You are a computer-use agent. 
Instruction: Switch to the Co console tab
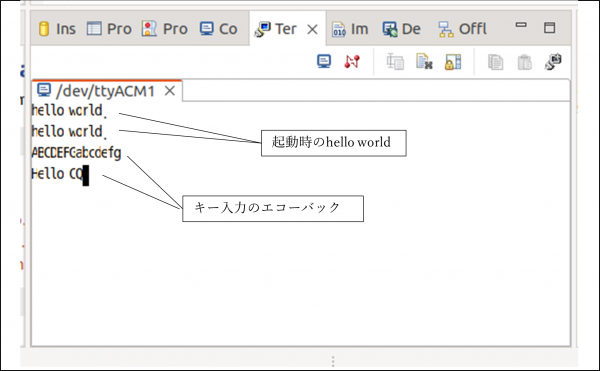tap(218, 29)
